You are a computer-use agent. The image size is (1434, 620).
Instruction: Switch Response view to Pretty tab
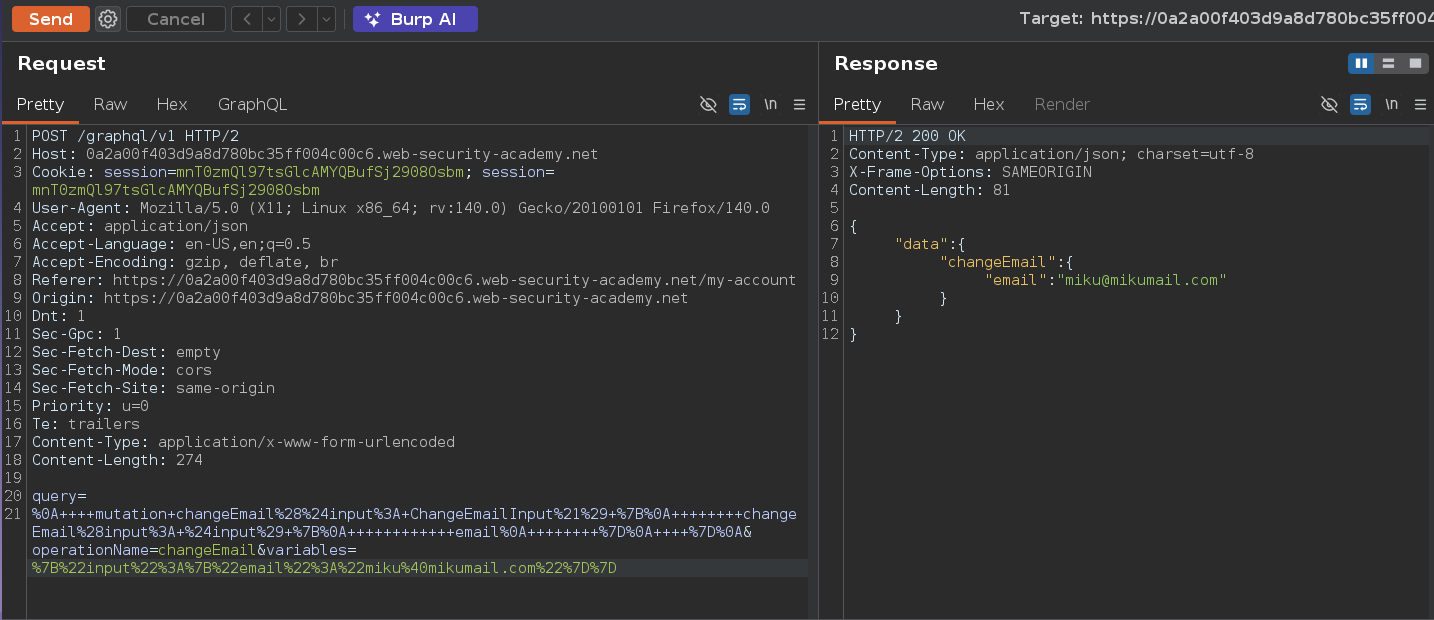click(857, 104)
